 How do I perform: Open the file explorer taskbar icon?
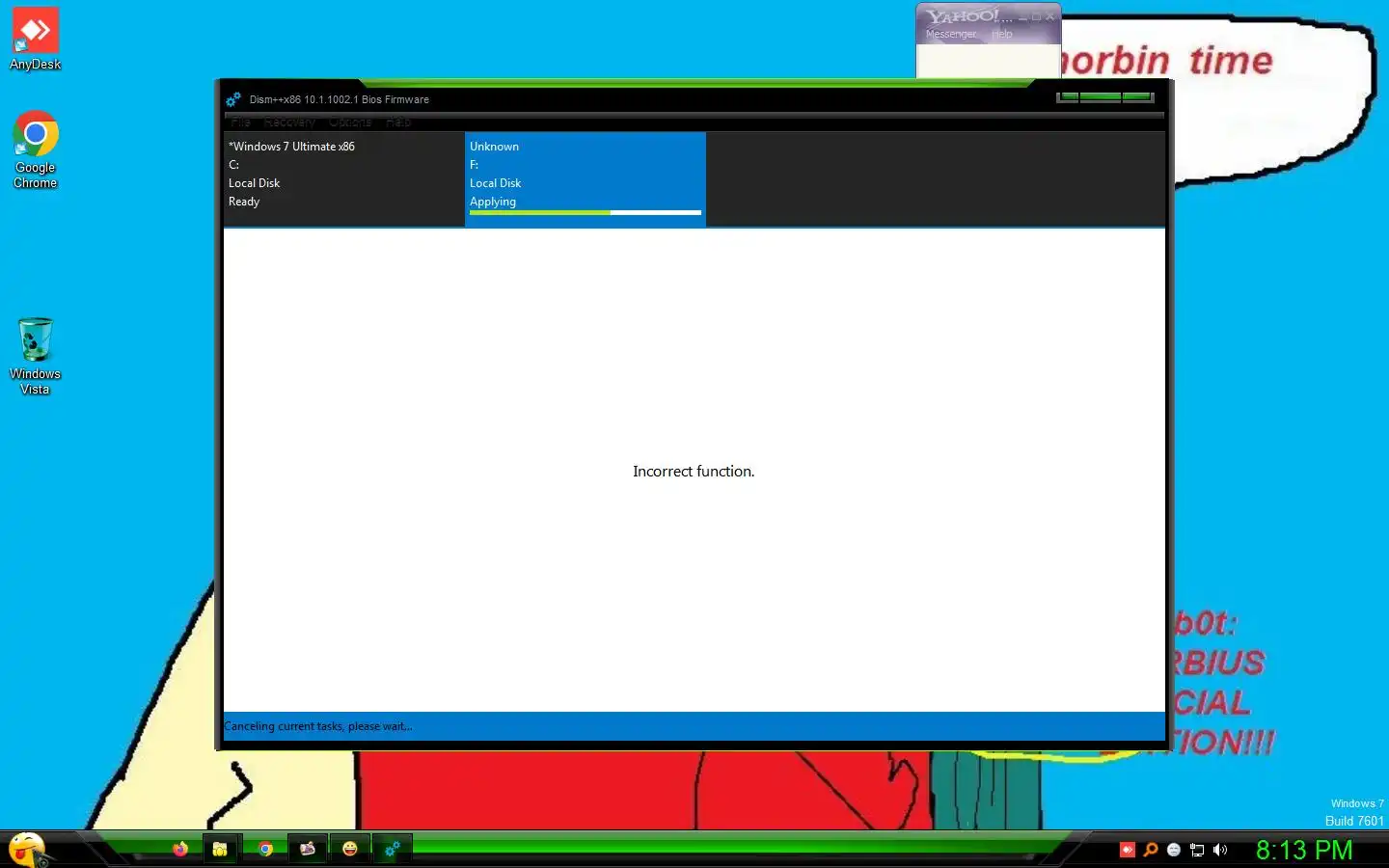click(220, 849)
